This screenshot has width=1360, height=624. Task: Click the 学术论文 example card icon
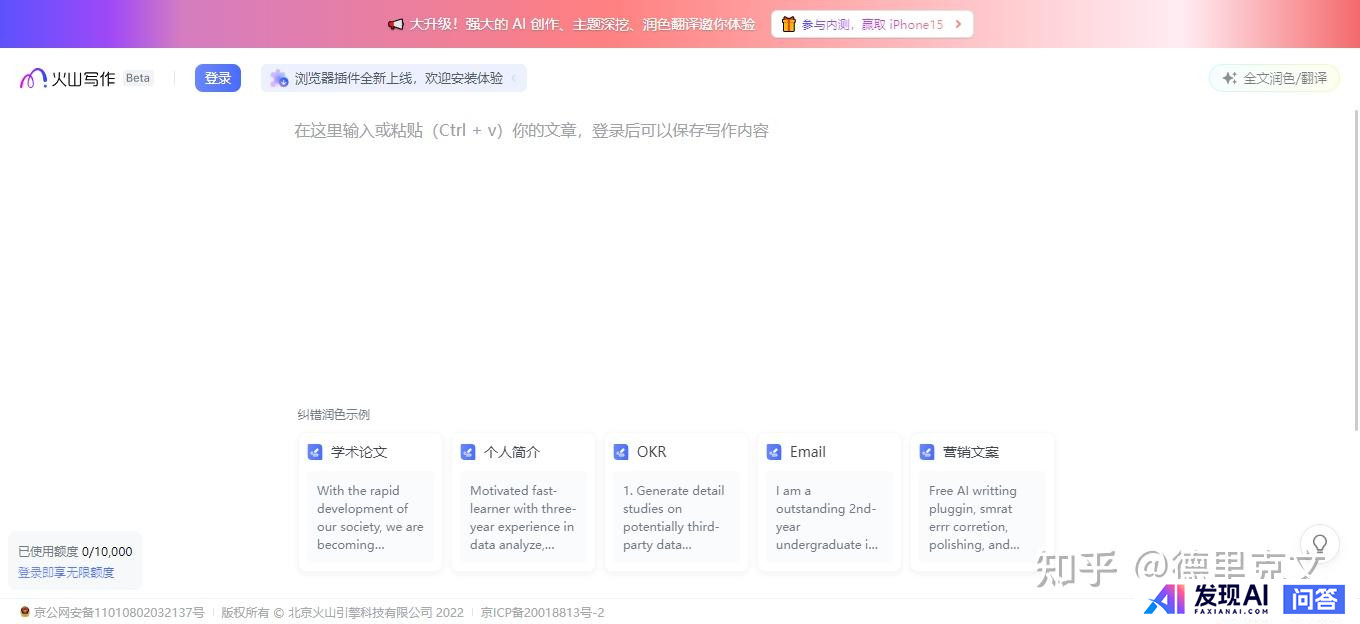tap(315, 452)
